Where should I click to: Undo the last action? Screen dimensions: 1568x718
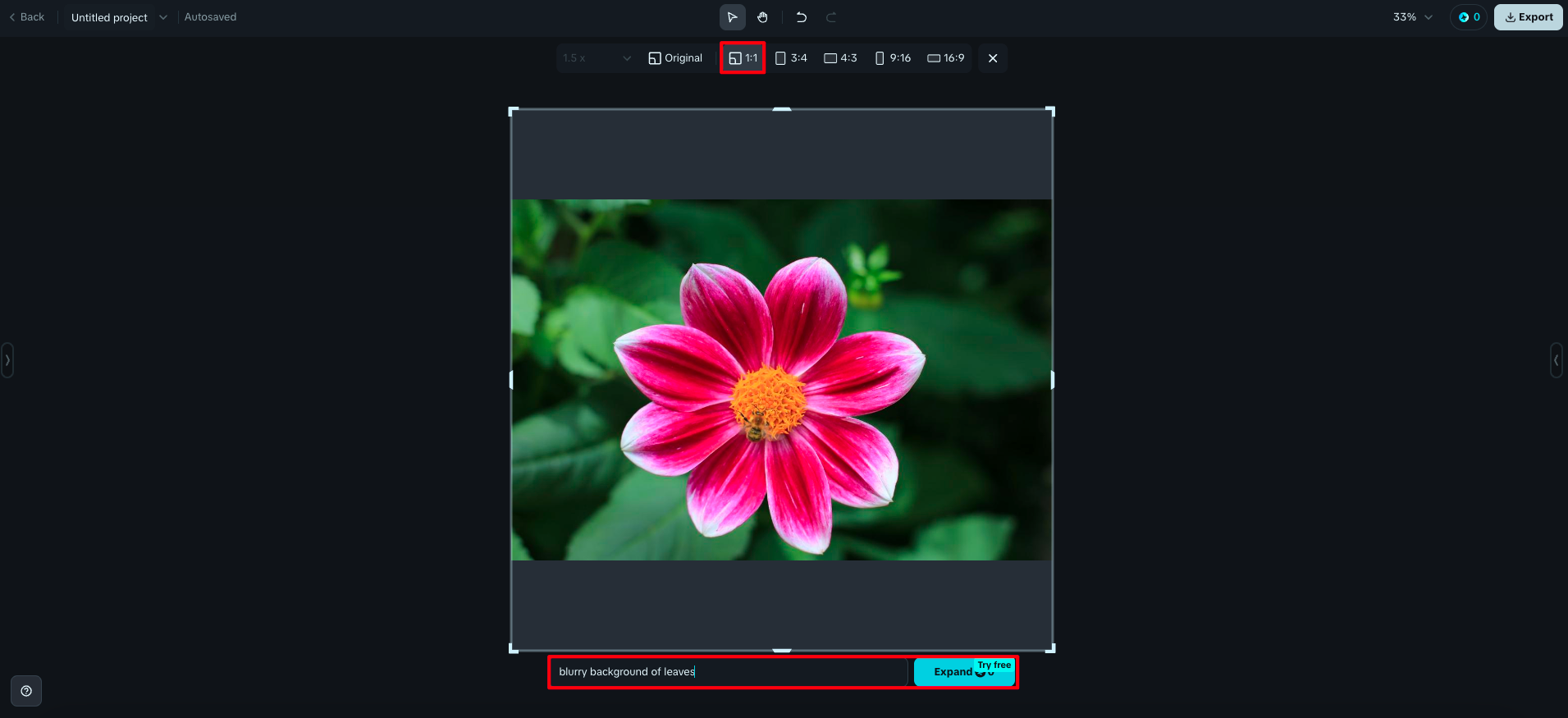pyautogui.click(x=802, y=17)
